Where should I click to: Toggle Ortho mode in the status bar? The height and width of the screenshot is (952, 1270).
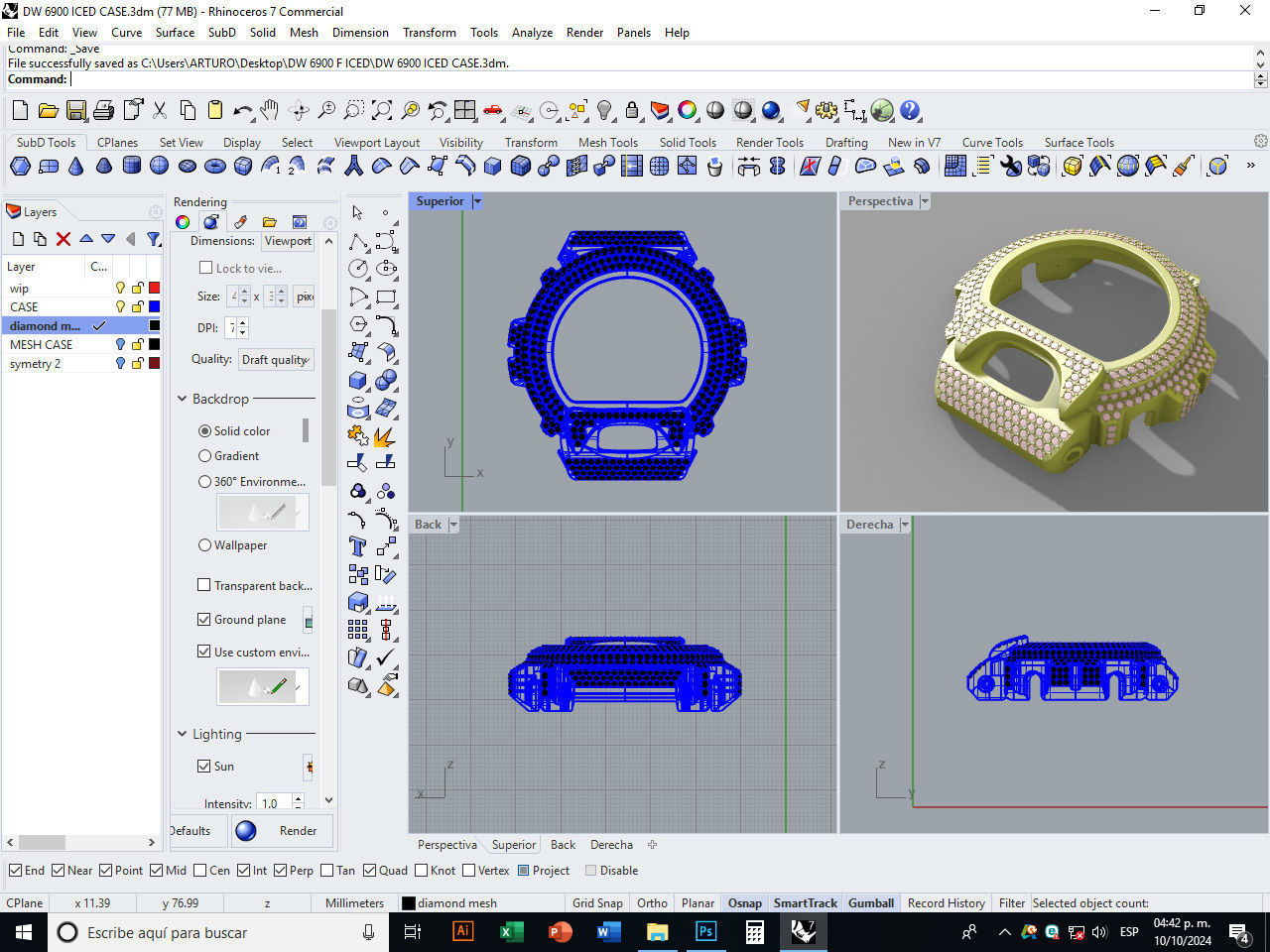click(652, 903)
